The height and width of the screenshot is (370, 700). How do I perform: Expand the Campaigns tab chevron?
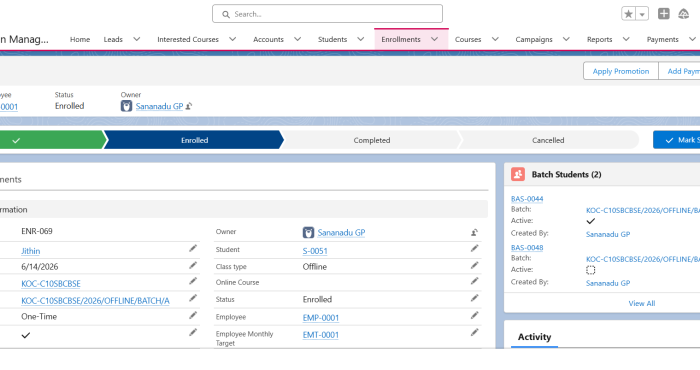pos(566,39)
